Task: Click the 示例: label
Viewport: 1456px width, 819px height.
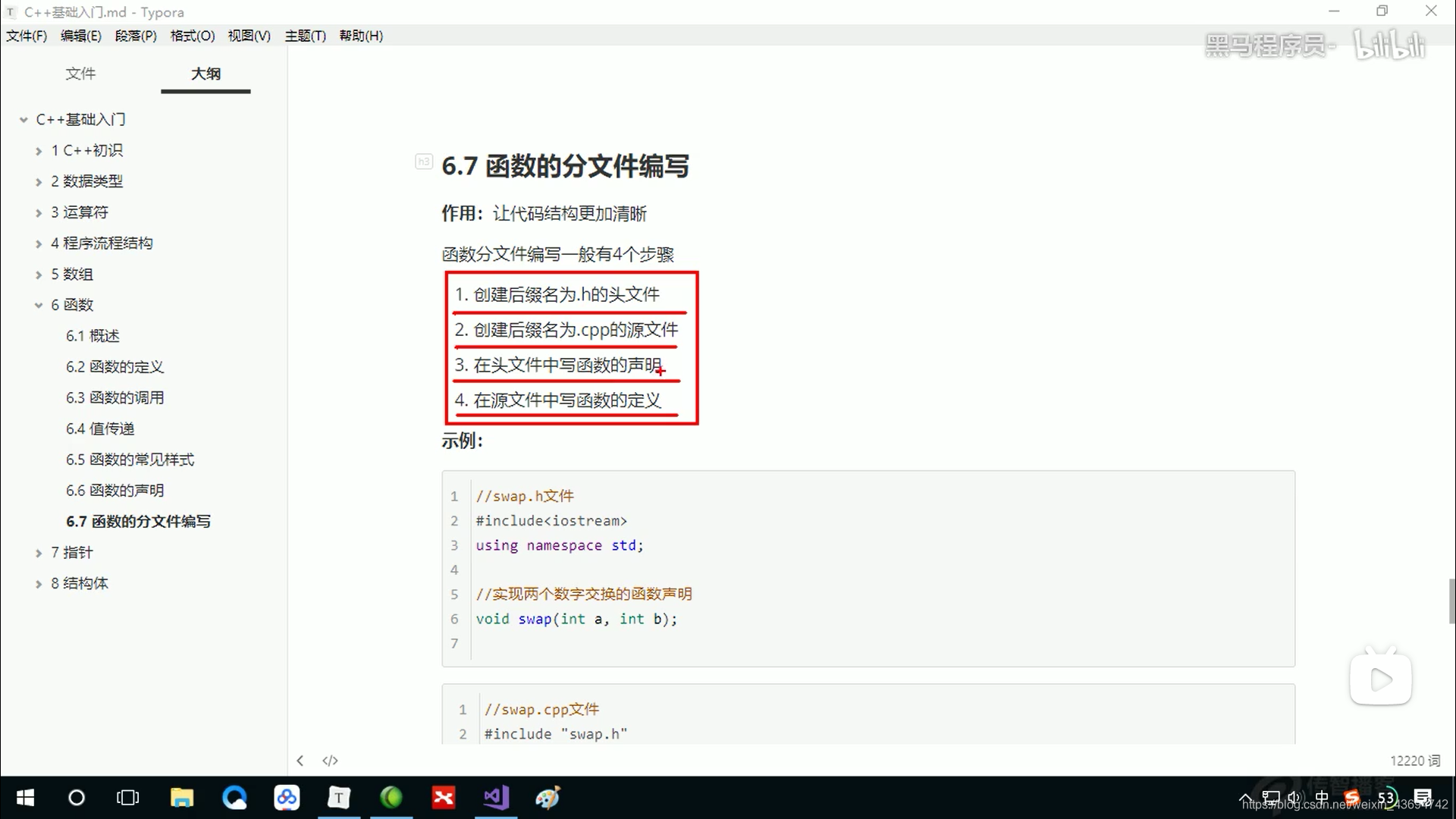Action: point(462,441)
